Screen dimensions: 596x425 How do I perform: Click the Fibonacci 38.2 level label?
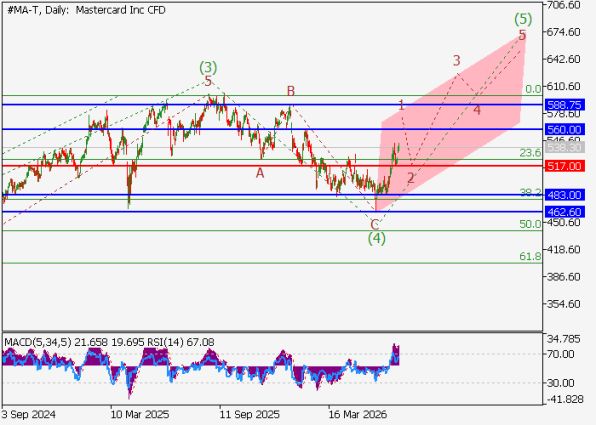[x=530, y=193]
